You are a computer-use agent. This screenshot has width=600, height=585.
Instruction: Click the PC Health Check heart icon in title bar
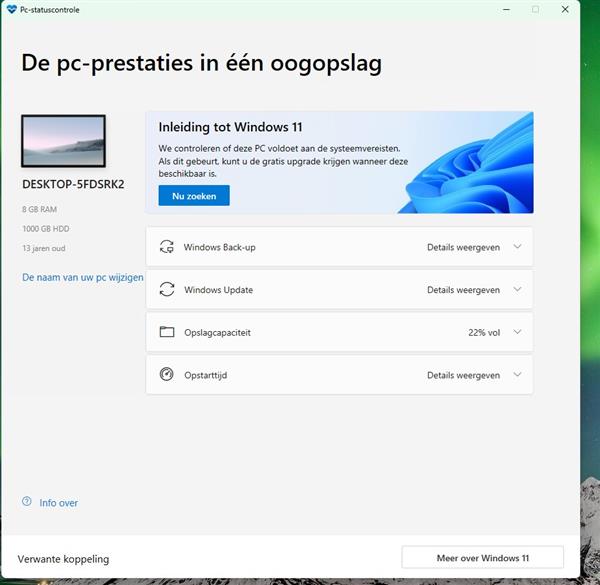11,9
